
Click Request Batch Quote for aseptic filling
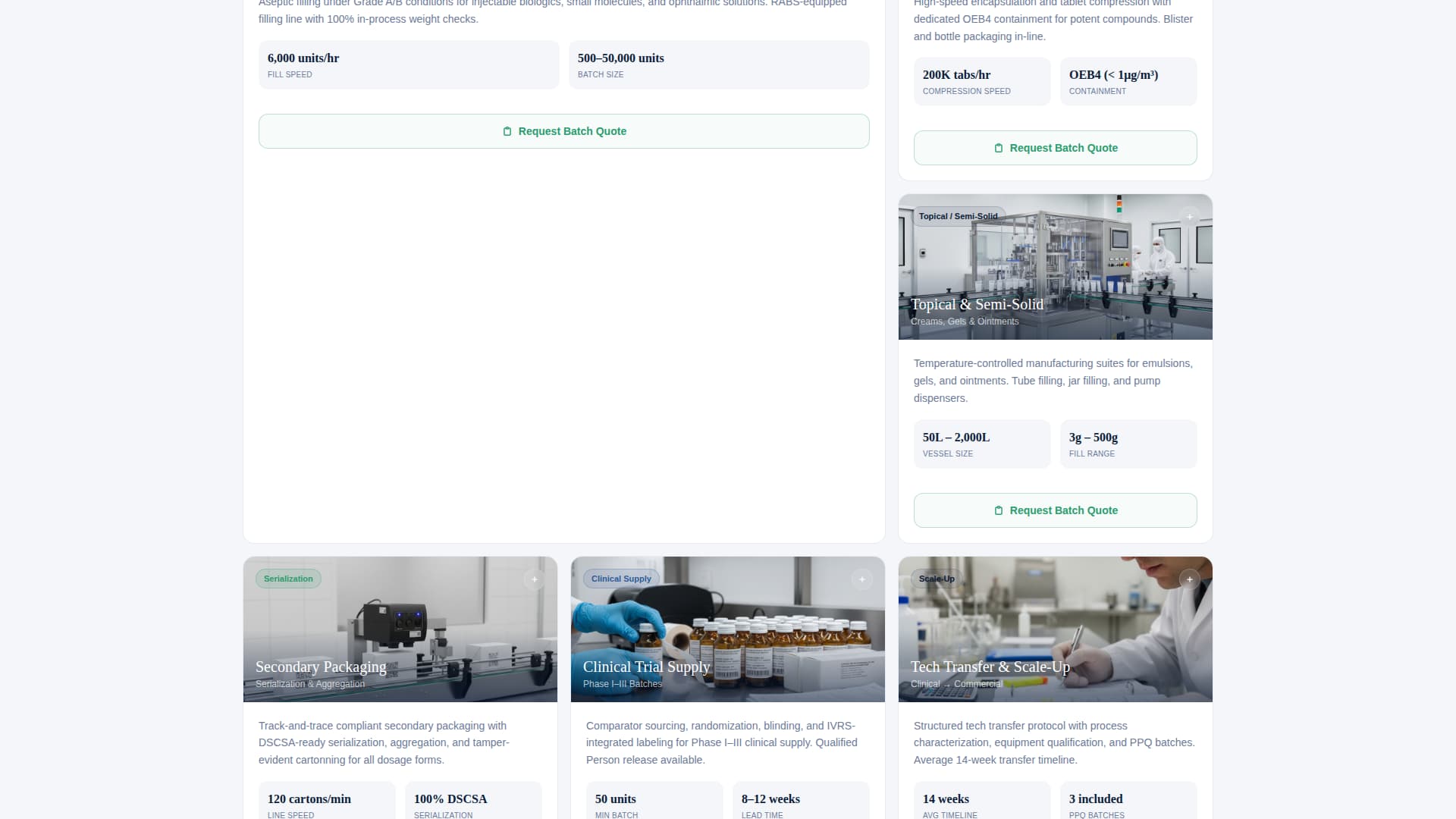pos(564,130)
